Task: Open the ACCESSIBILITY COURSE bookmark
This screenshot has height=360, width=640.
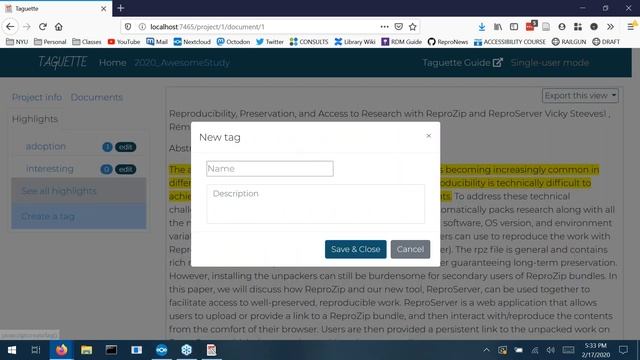Action: coord(510,42)
